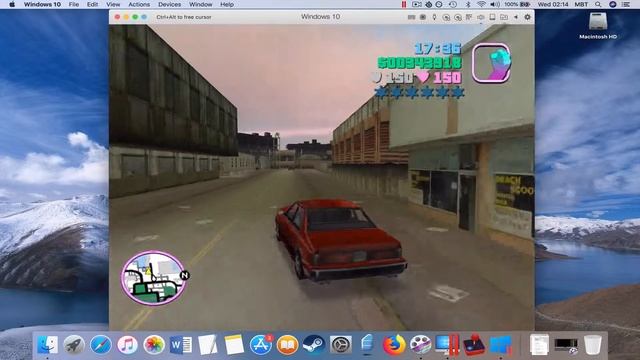Viewport: 640px width, 360px height.
Task: Select the Macintosh HD desktop icon
Action: [x=598, y=25]
